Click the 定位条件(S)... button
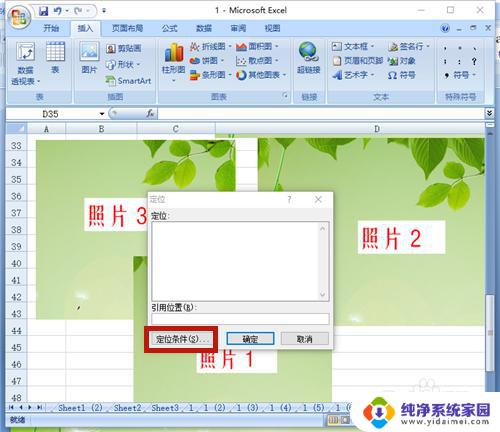500x432 pixels. (x=181, y=339)
